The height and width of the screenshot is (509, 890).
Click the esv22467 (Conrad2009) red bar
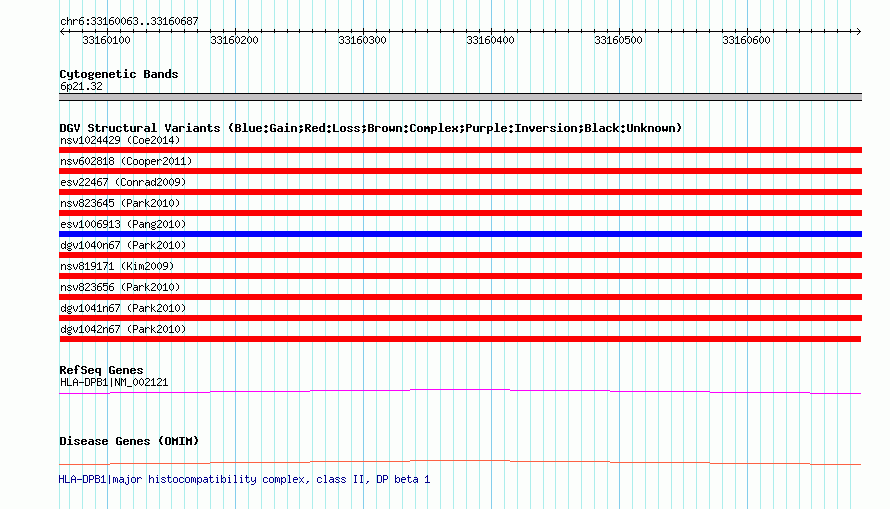tap(460, 192)
